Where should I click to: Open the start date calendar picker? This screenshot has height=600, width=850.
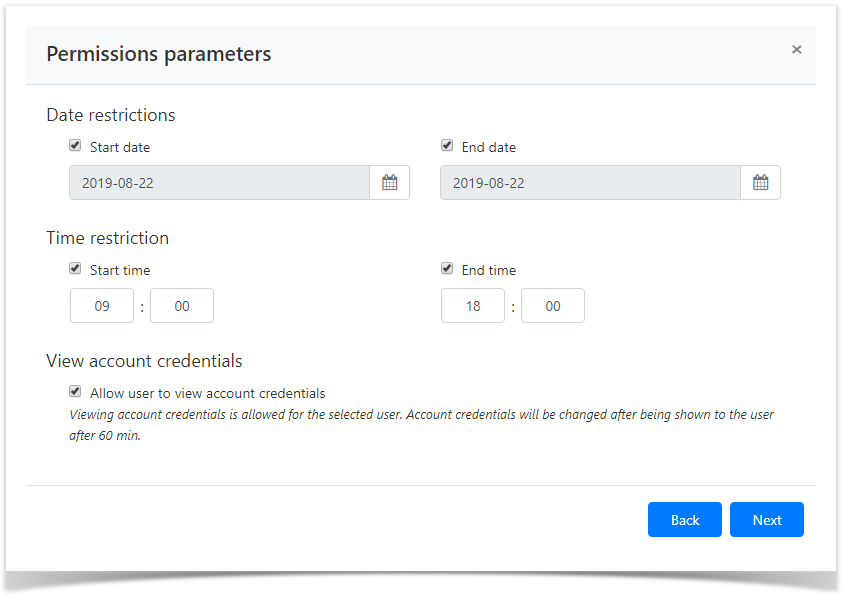(389, 182)
